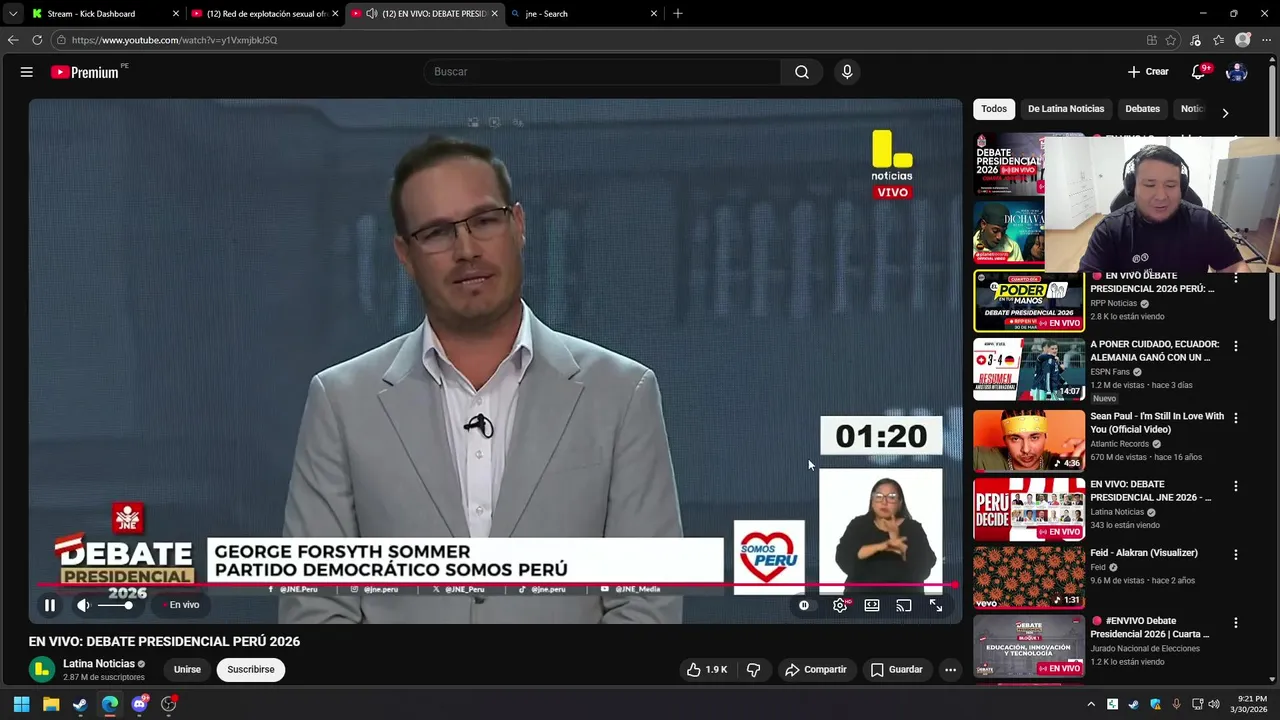Like the video with thumbs up
This screenshot has height=720, width=1280.
(706, 670)
